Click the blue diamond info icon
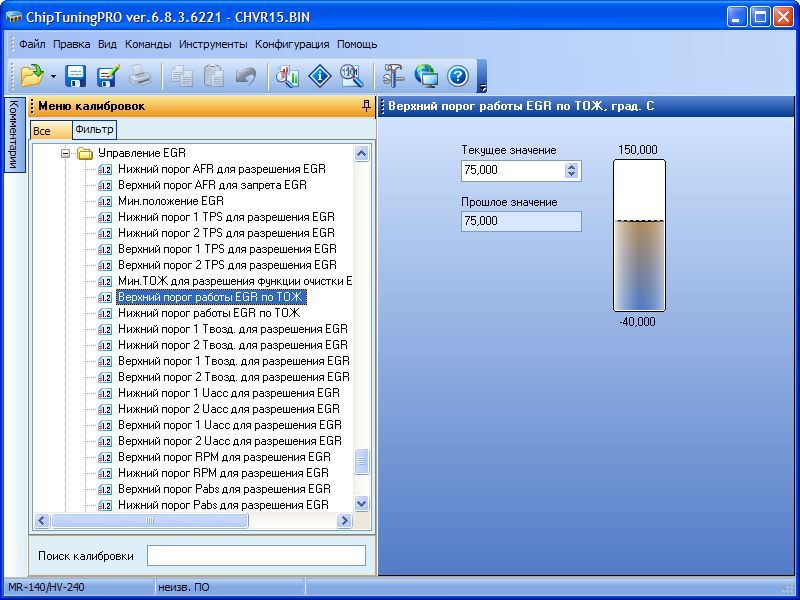Screen dimensions: 800x600 tap(319, 75)
